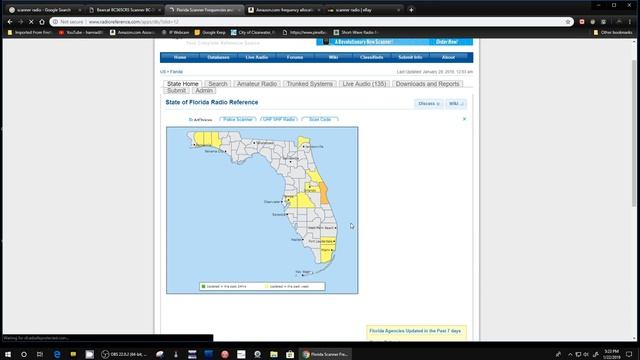Click the orange county on Florida's east coast
Viewport: 640px width, 360px height.
(x=324, y=193)
